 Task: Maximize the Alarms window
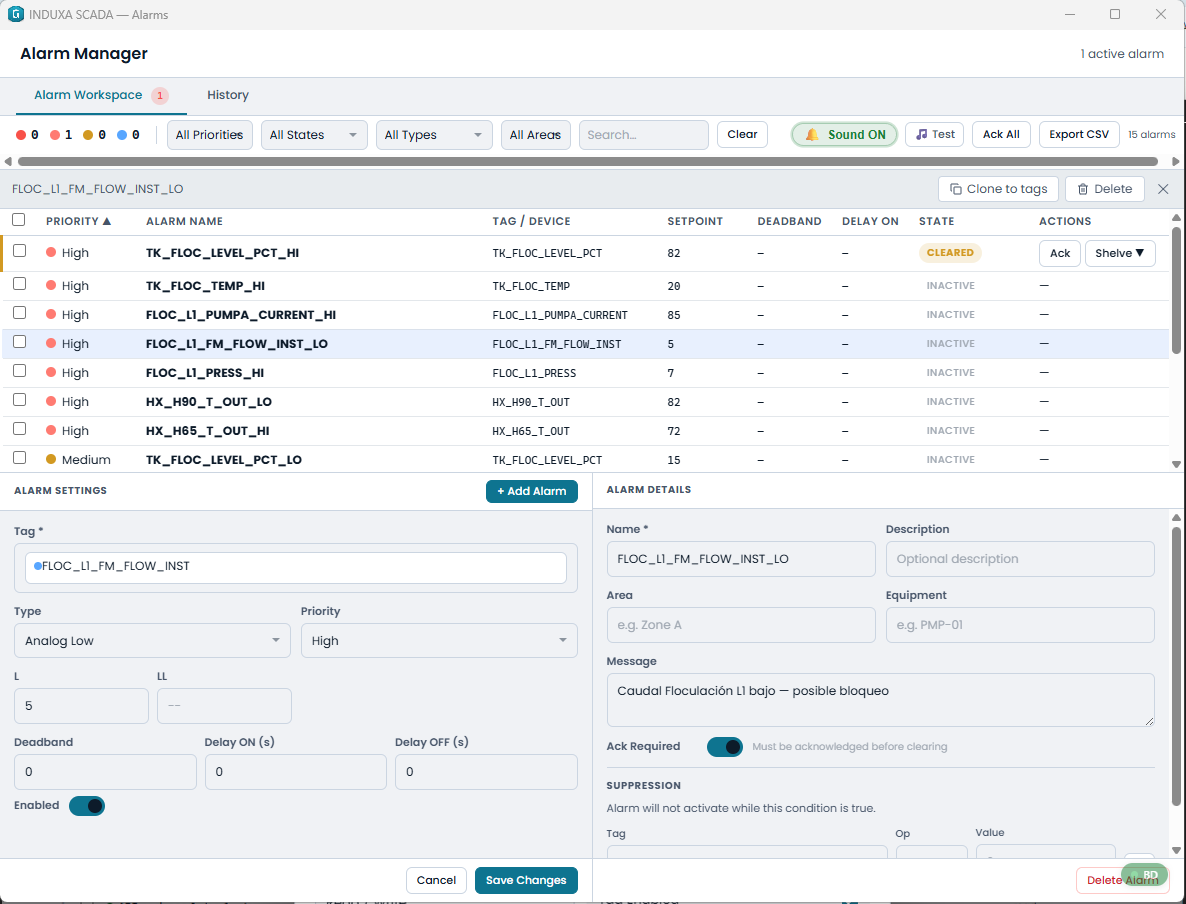1115,14
